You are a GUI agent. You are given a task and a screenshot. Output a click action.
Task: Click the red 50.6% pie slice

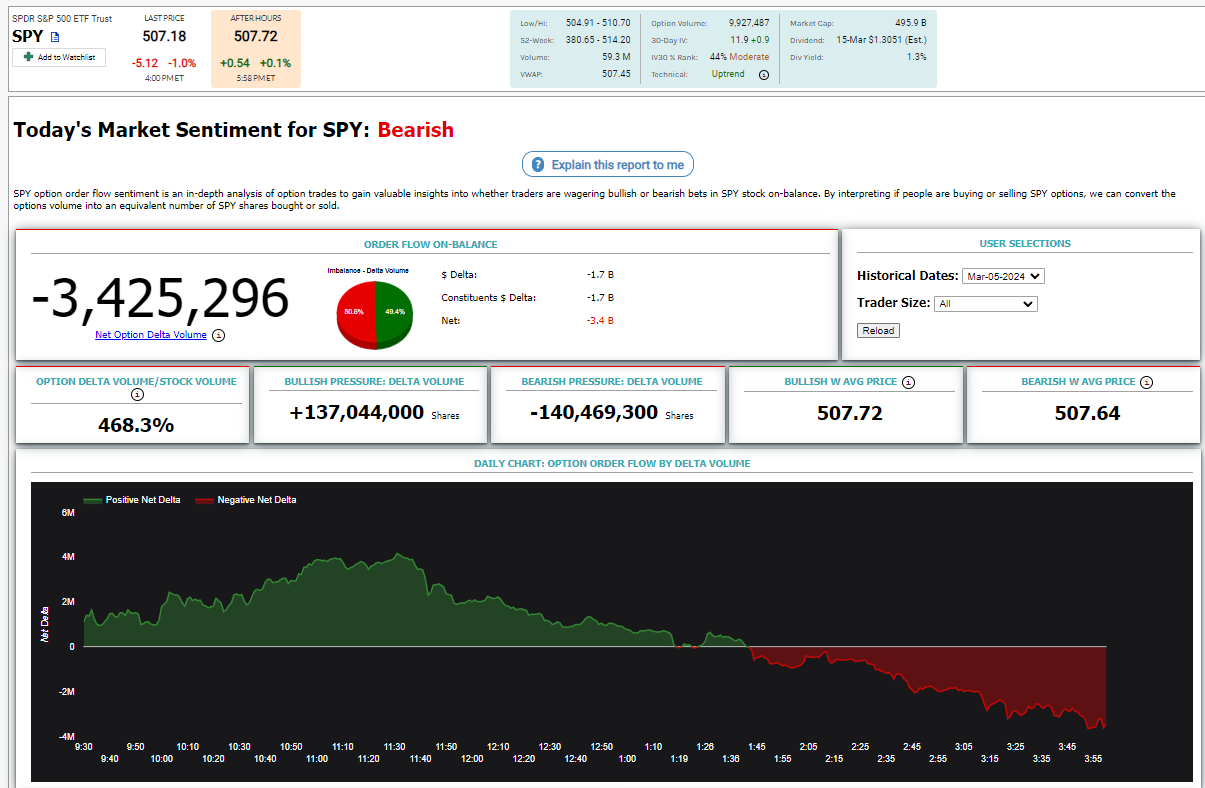[x=354, y=313]
